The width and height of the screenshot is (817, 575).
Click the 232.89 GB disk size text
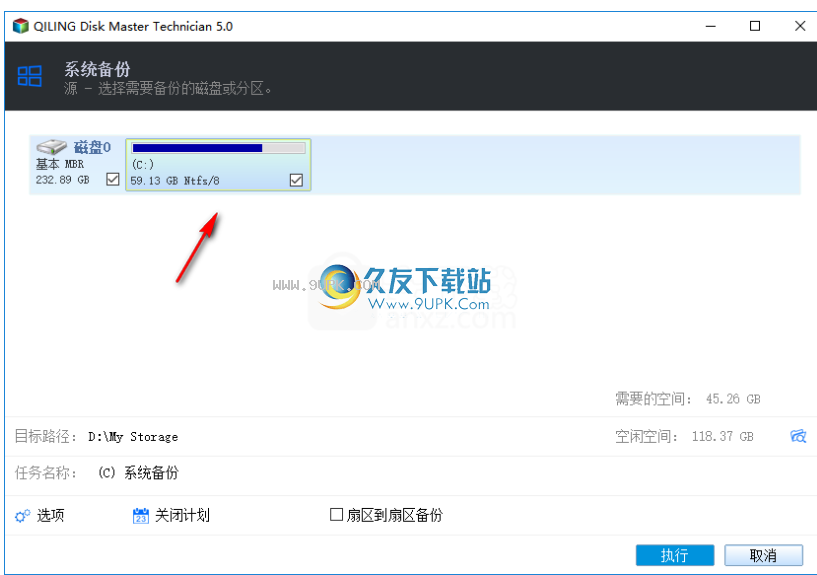click(63, 180)
